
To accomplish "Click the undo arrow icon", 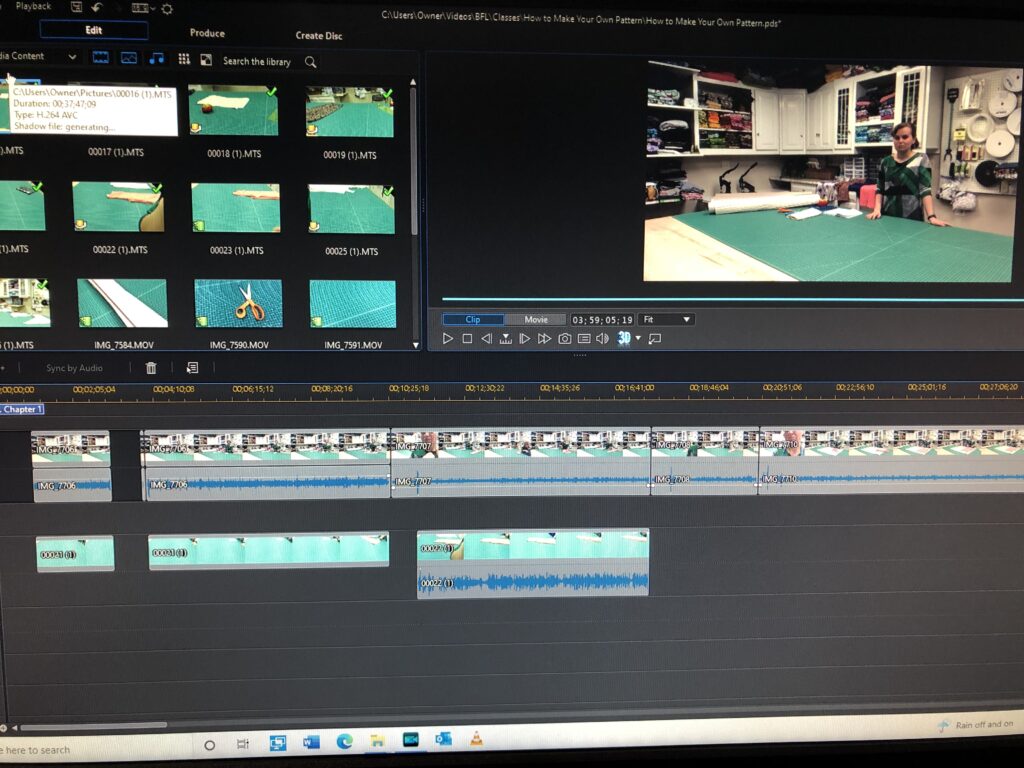I will (x=97, y=8).
